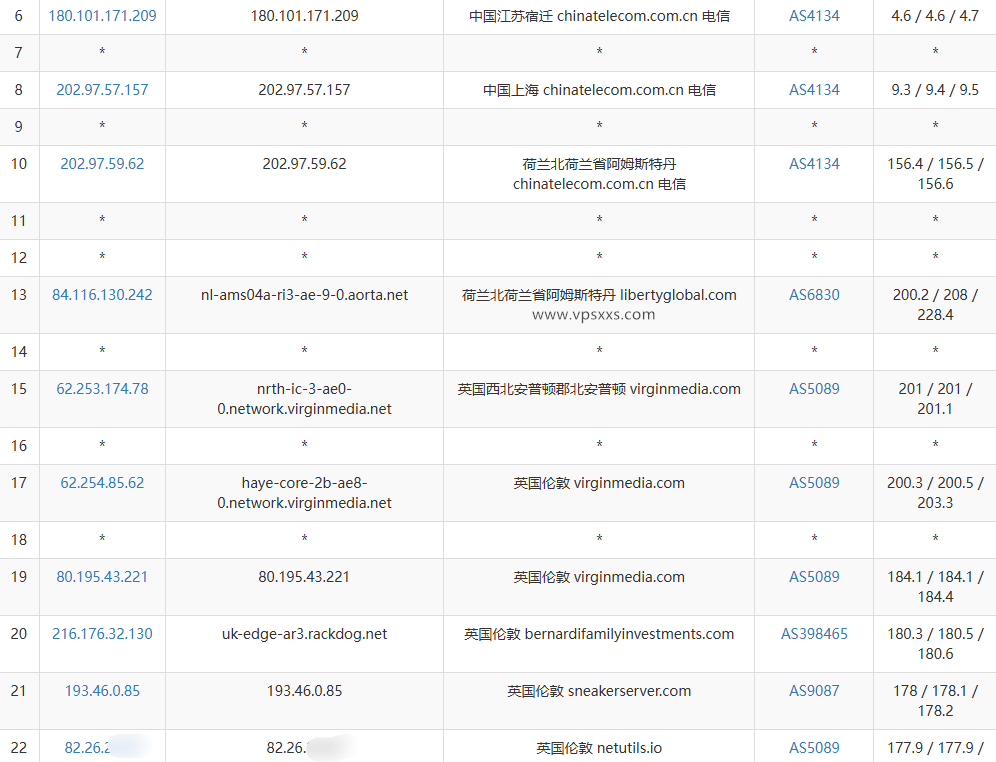Open IP link 180.101.171.209
Viewport: 996px width, 762px height.
[x=102, y=16]
